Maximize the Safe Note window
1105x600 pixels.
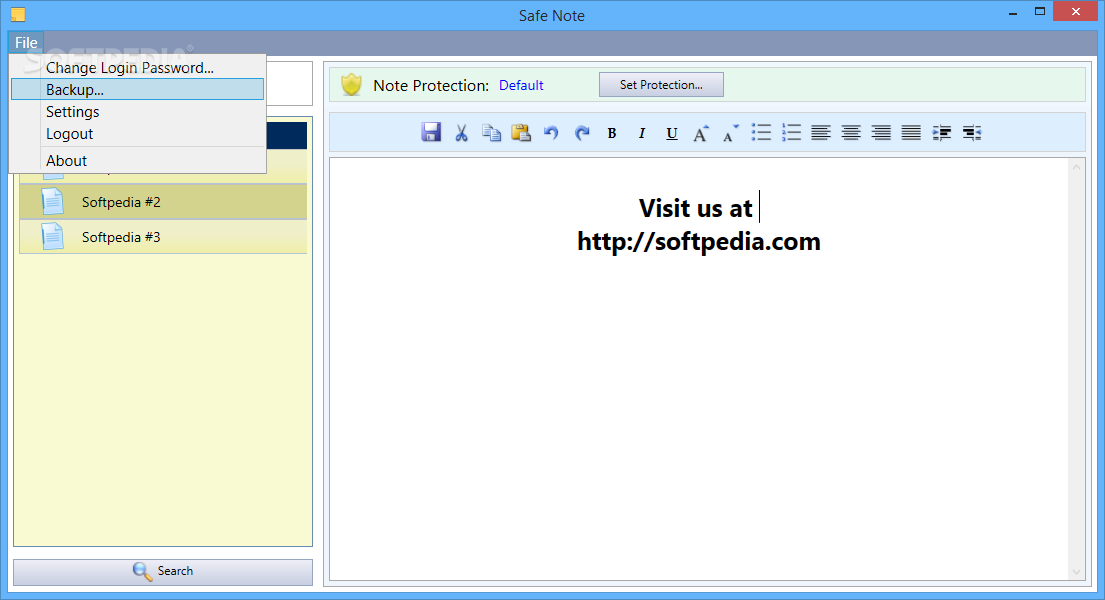1039,12
